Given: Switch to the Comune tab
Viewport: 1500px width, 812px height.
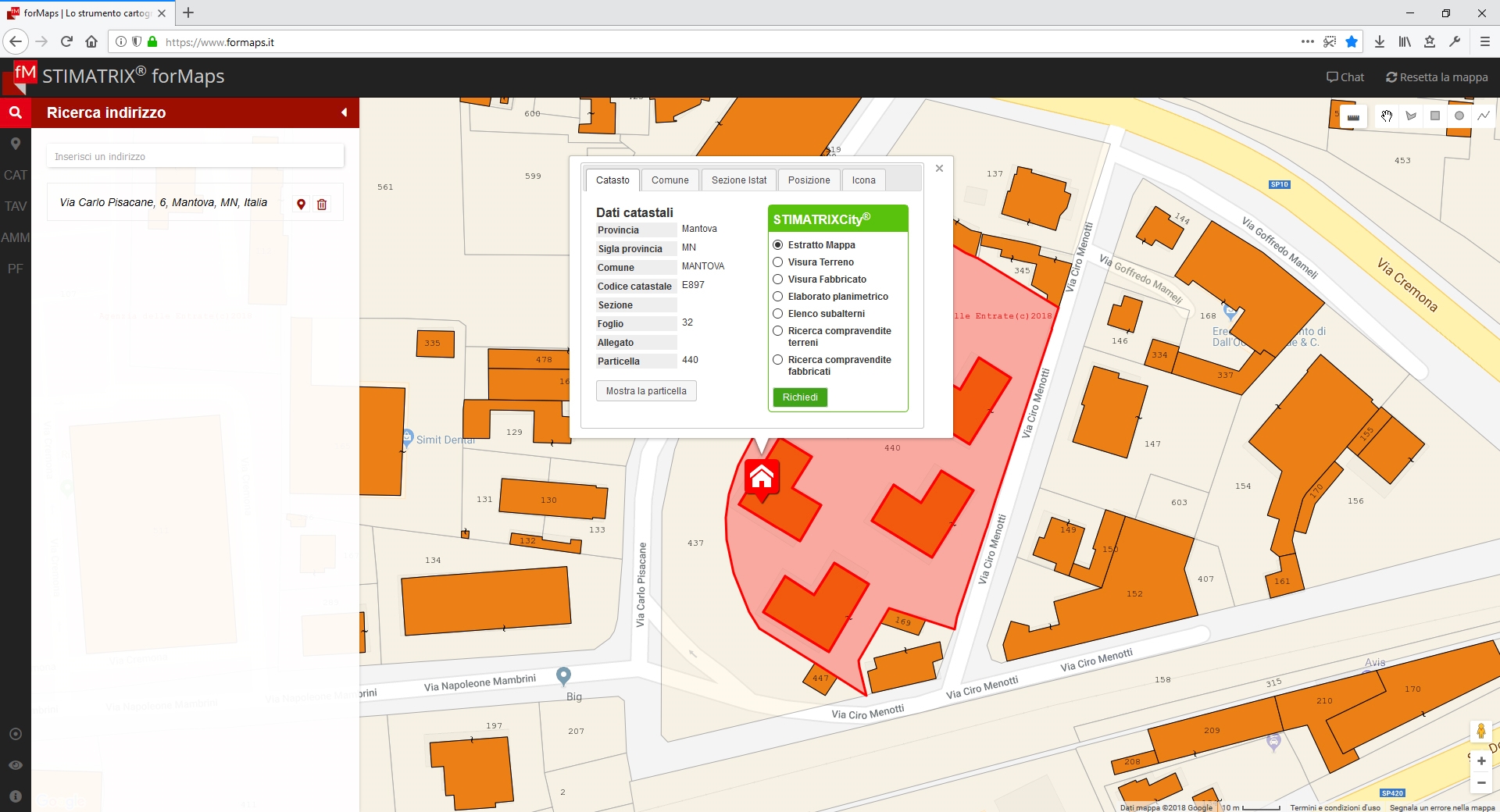Looking at the screenshot, I should point(670,180).
